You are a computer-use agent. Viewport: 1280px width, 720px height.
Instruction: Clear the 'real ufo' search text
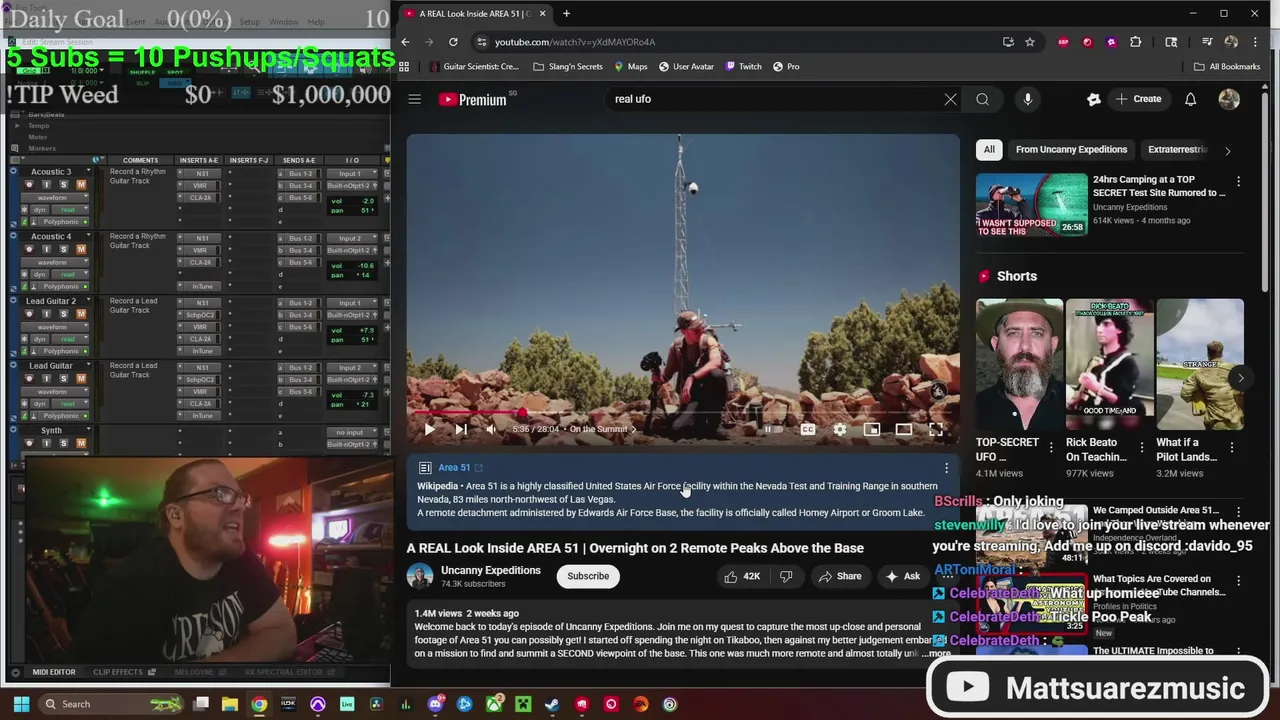coord(950,99)
